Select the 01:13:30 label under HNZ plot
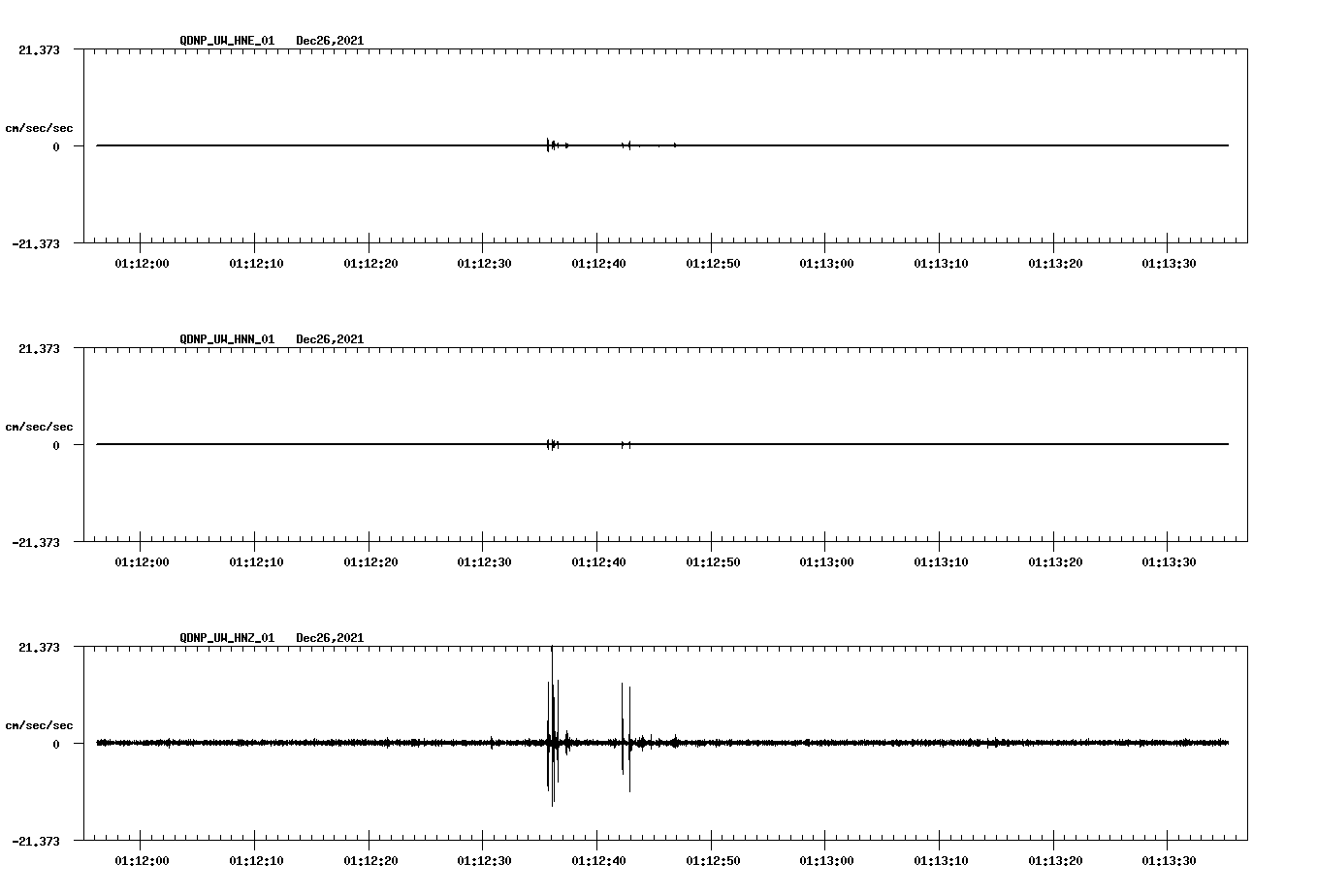Viewport: 1317px width, 896px height. pos(1168,861)
